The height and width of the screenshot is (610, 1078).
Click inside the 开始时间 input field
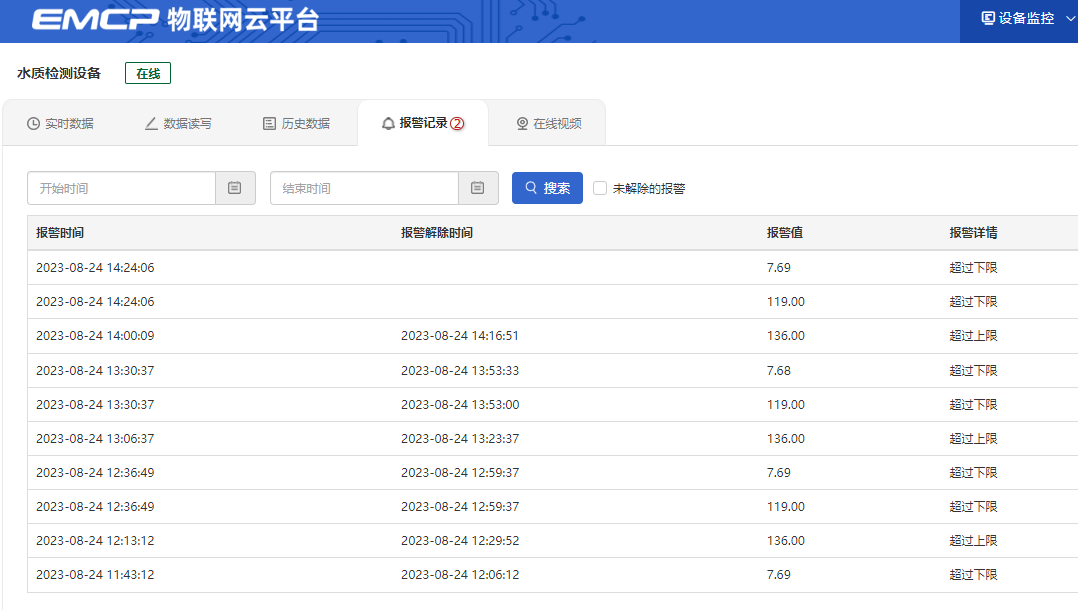coord(120,188)
